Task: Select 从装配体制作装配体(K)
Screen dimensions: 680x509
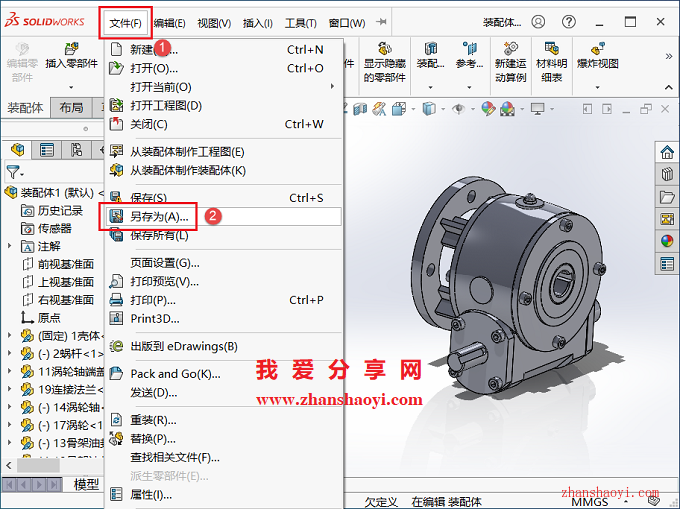Action: [x=224, y=170]
